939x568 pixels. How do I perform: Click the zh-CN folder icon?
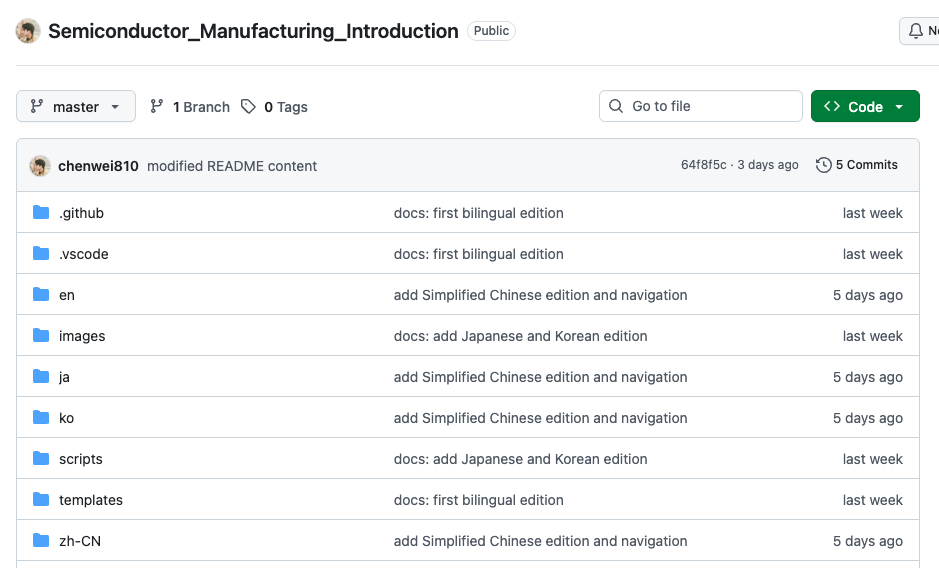tap(41, 540)
